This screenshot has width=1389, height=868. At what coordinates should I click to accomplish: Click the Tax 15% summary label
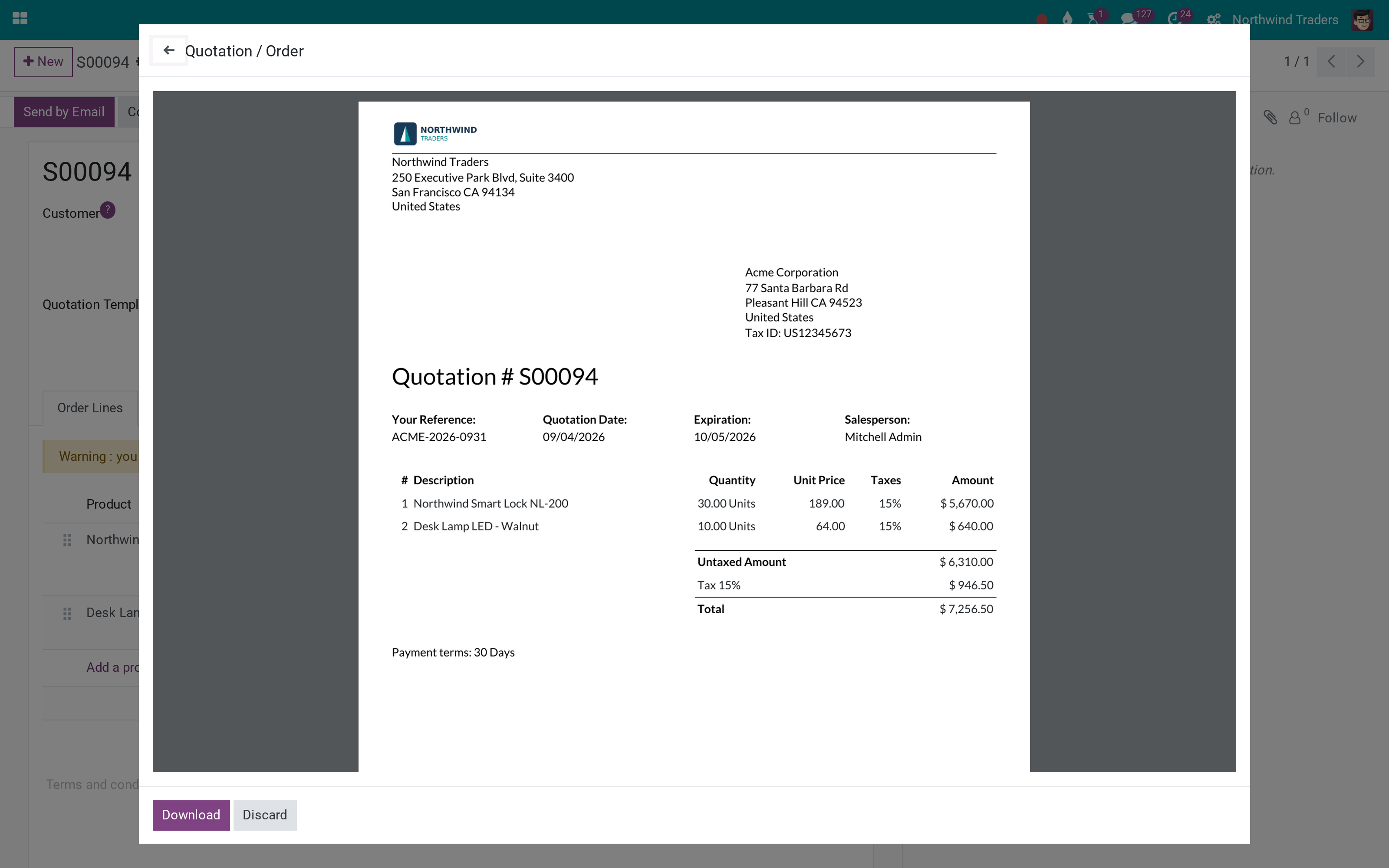click(719, 585)
